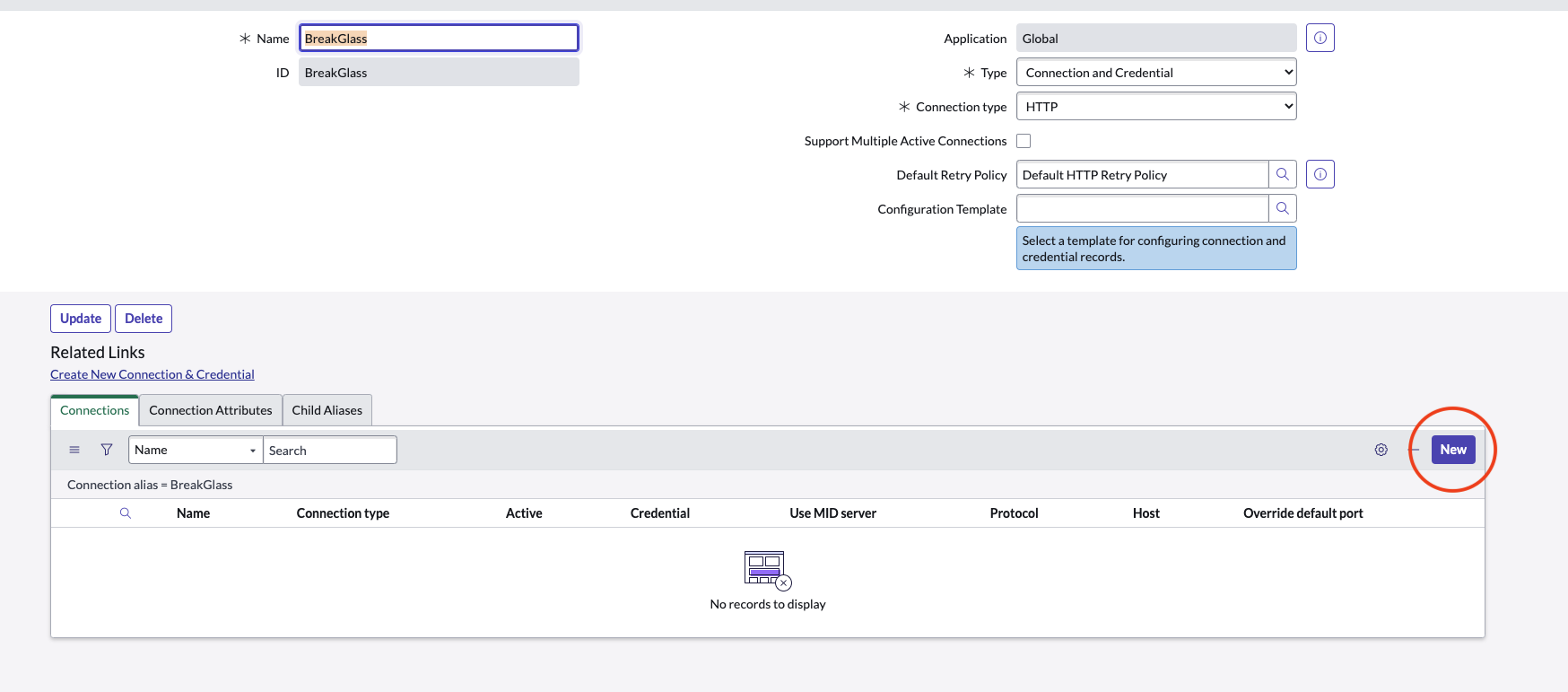1568x692 pixels.
Task: Open Configuration Template lookup search
Action: point(1282,209)
